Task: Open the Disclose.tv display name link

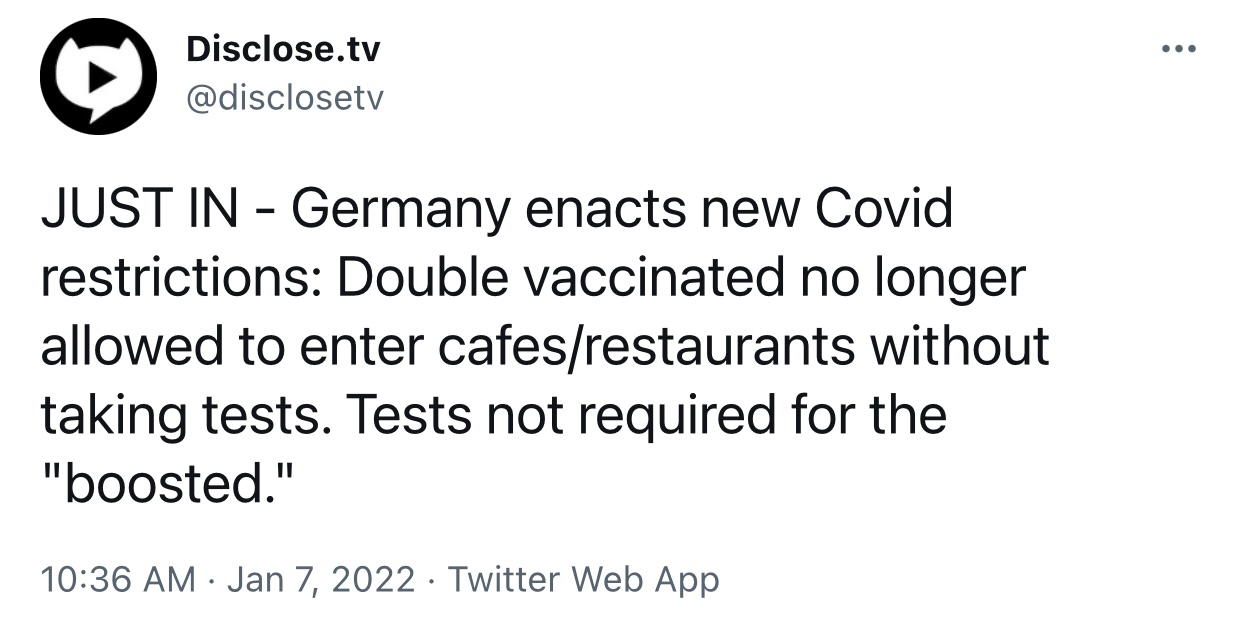Action: coord(283,49)
